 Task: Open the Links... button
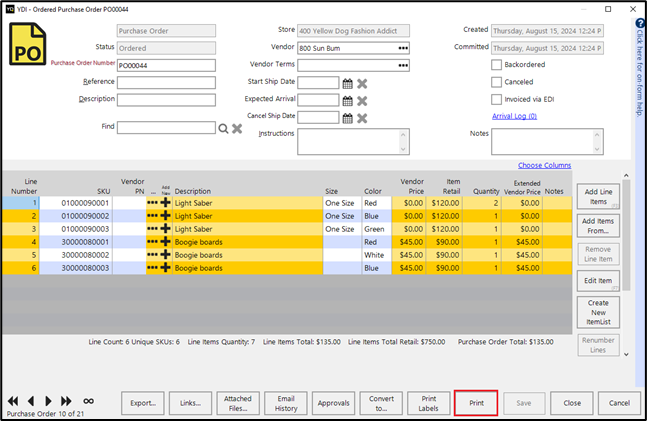(190, 403)
